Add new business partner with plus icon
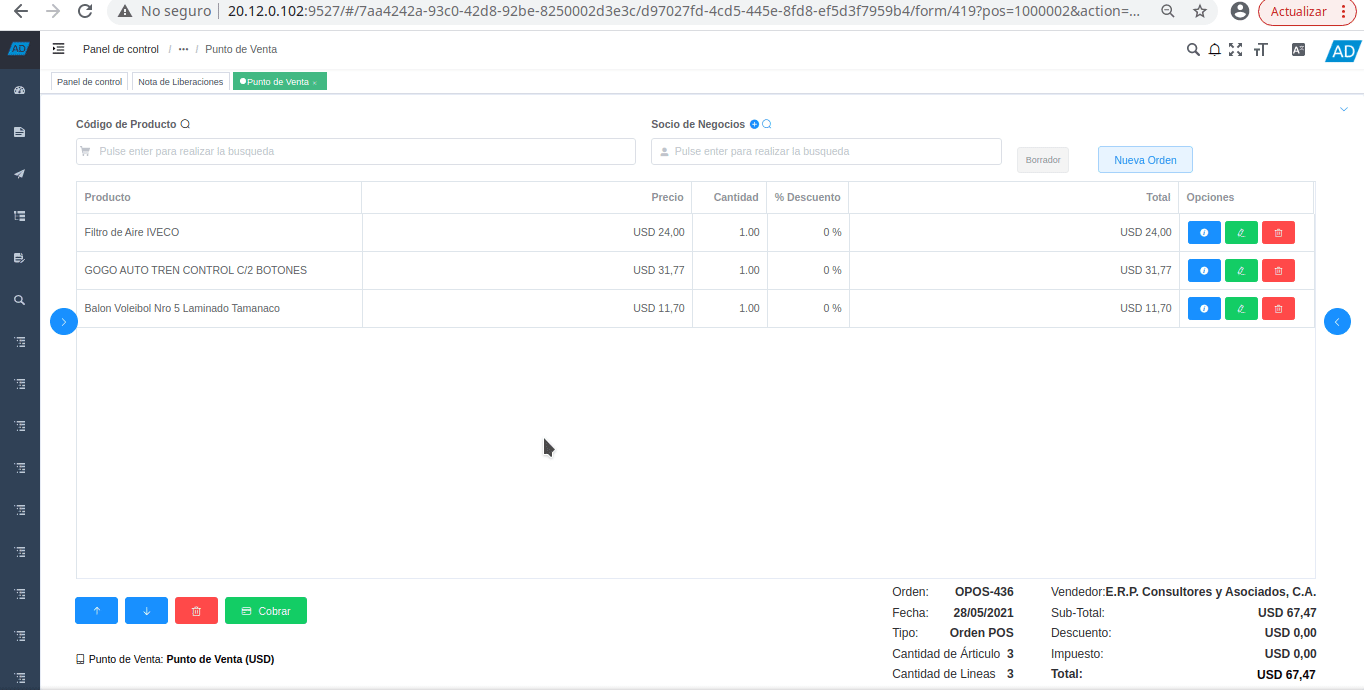Screen dimensions: 1364x690 click(755, 125)
